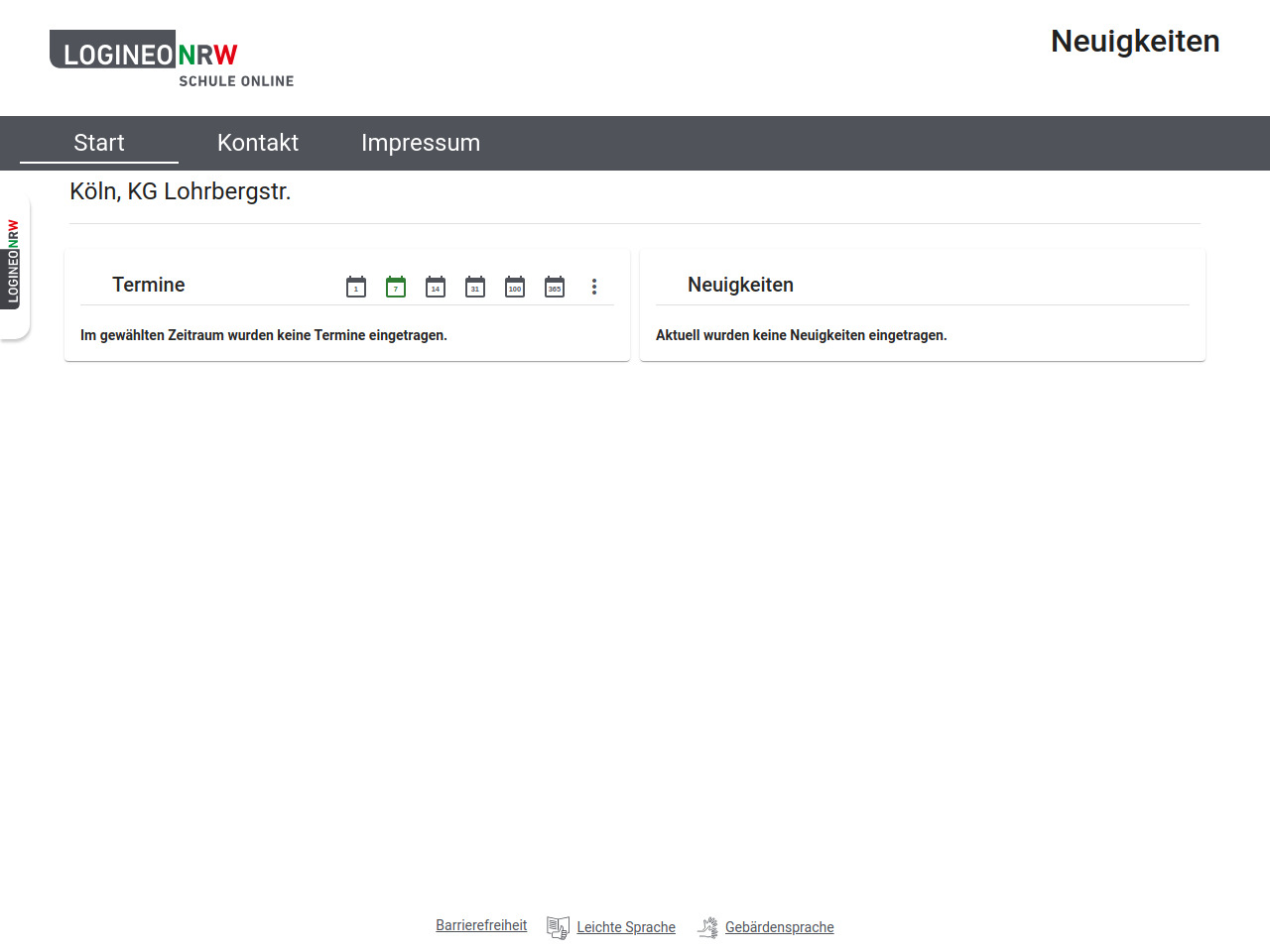The image size is (1270, 952).
Task: Select the 365-day calendar range icon
Action: point(555,287)
